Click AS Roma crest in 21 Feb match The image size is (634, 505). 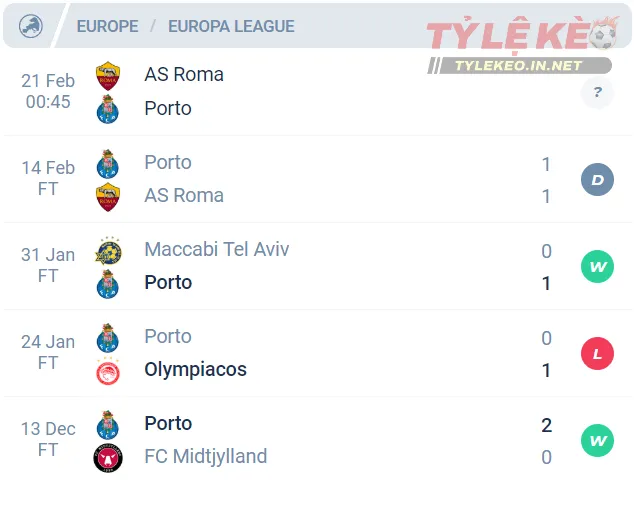pyautogui.click(x=108, y=75)
